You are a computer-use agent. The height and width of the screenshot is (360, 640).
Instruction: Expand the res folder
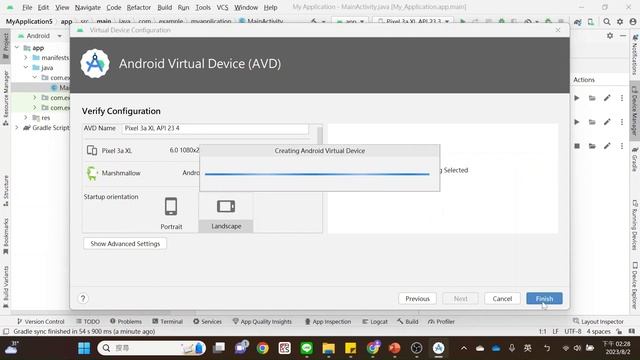26,118
